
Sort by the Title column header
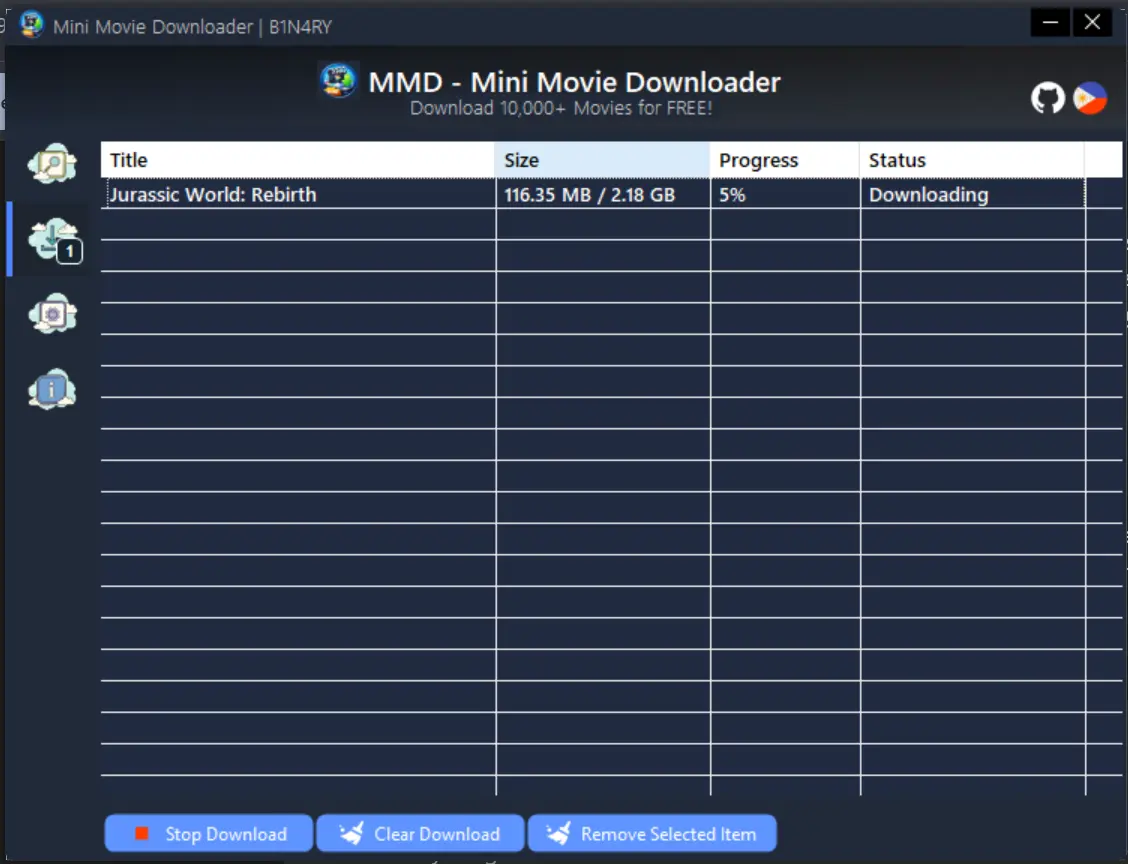pyautogui.click(x=298, y=160)
